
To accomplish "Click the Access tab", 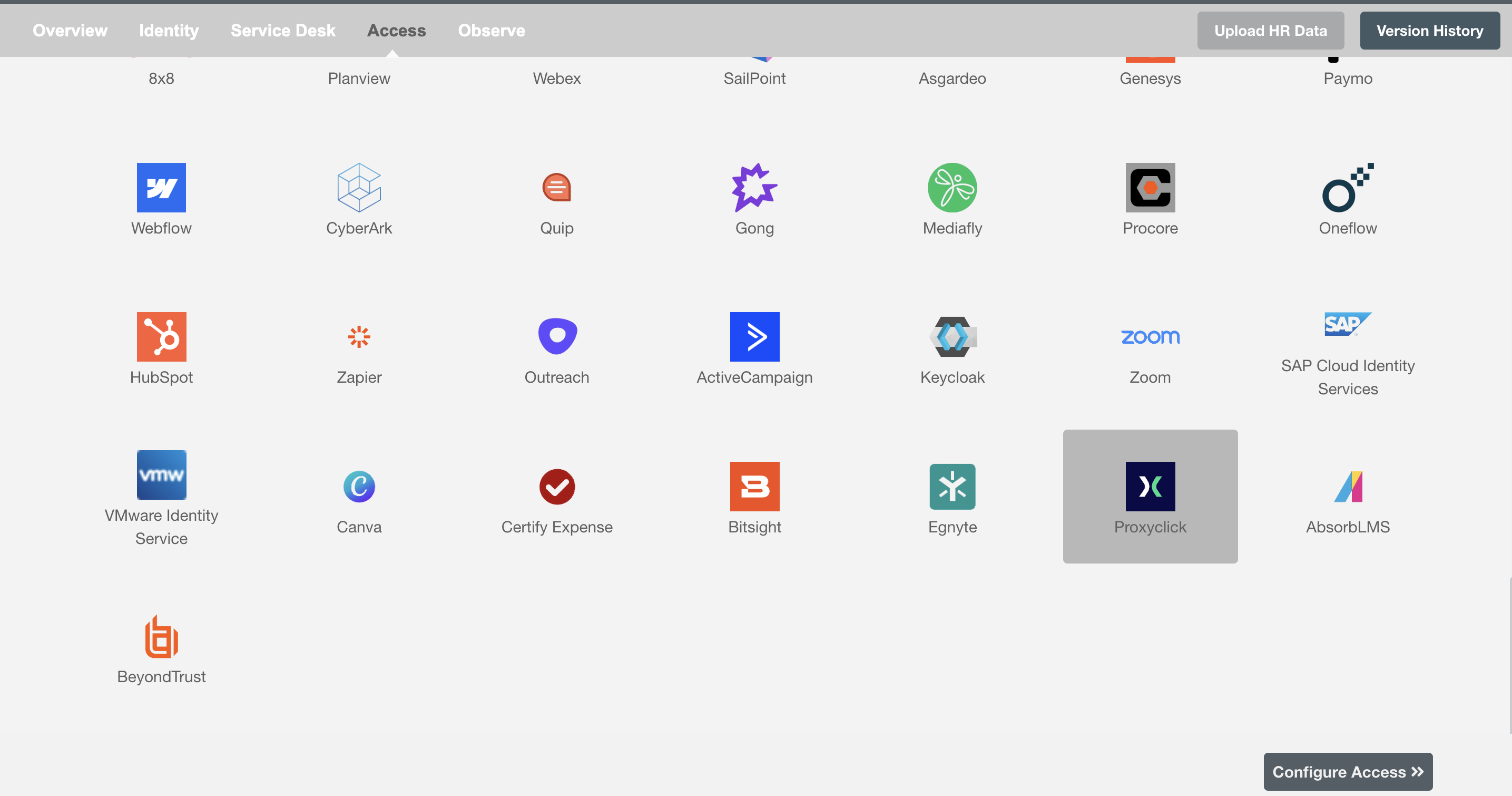I will coord(396,30).
